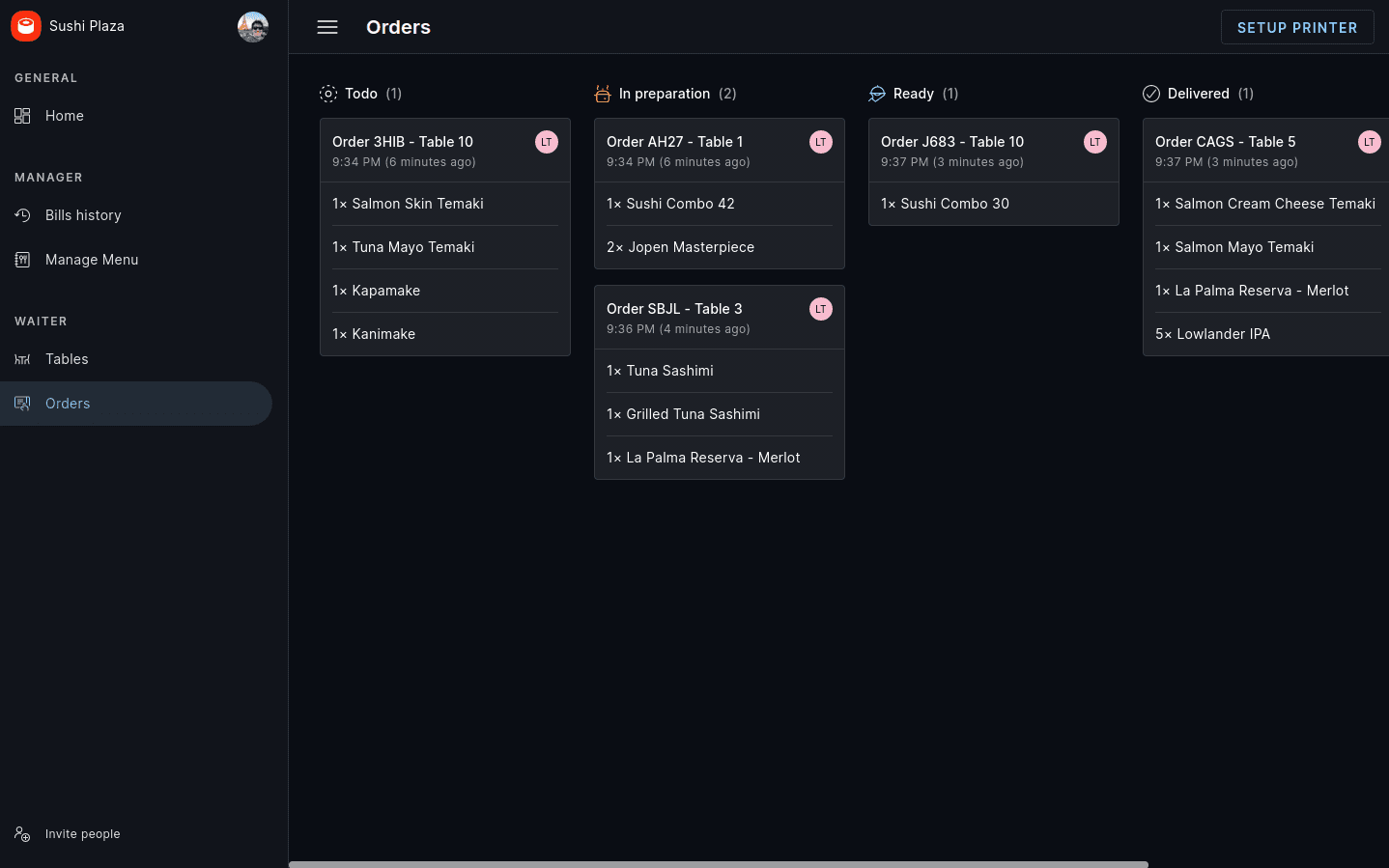Select '1× Salmon Cream Cheese Temaki' item
Viewport: 1389px width, 868px height.
(x=1266, y=204)
